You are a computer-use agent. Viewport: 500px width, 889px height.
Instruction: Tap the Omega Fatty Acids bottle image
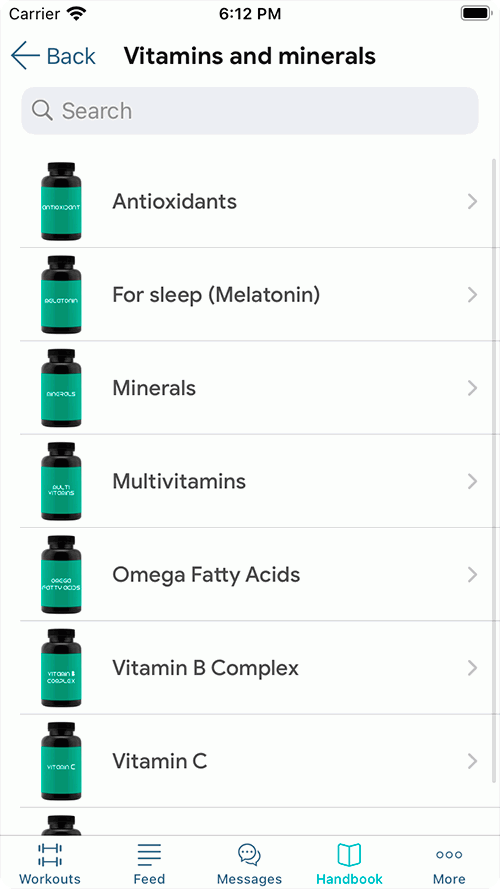61,574
